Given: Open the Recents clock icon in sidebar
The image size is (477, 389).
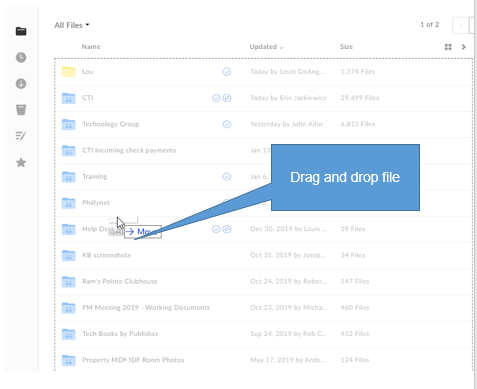Looking at the screenshot, I should tap(21, 57).
